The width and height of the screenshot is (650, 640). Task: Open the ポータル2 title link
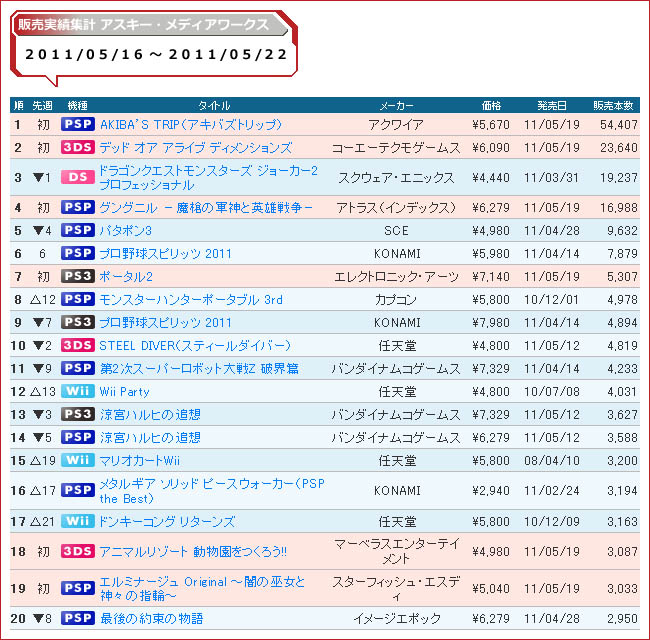coord(126,276)
